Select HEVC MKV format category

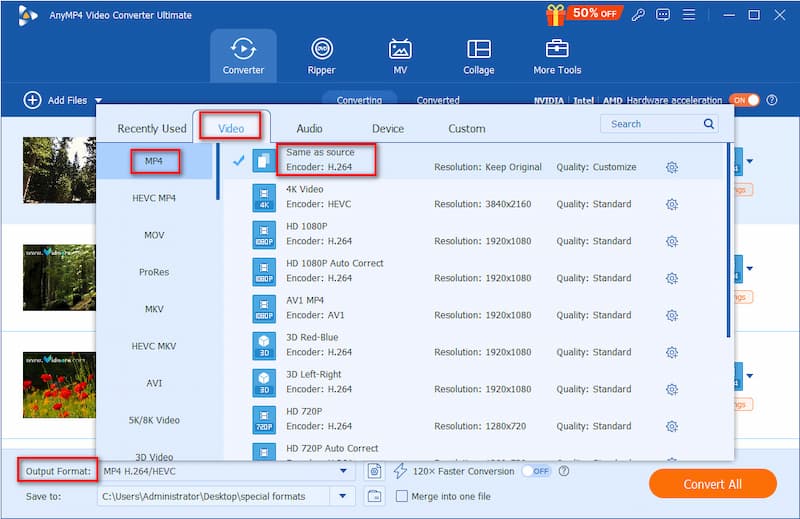pos(154,346)
